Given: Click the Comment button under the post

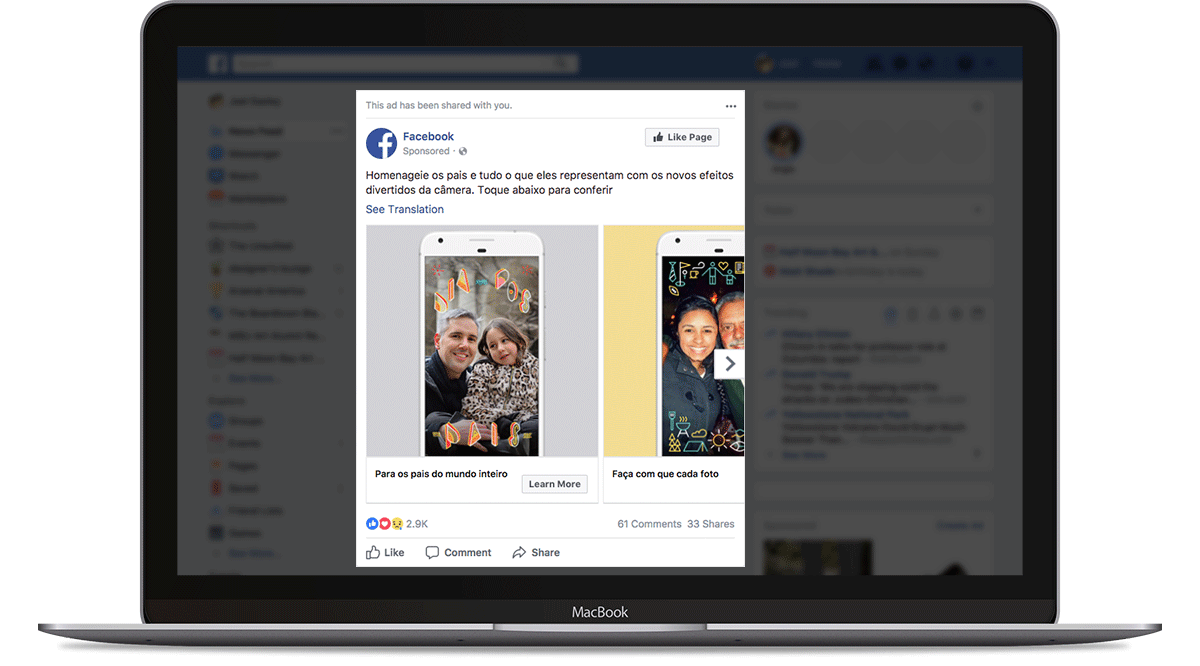Looking at the screenshot, I should (458, 552).
